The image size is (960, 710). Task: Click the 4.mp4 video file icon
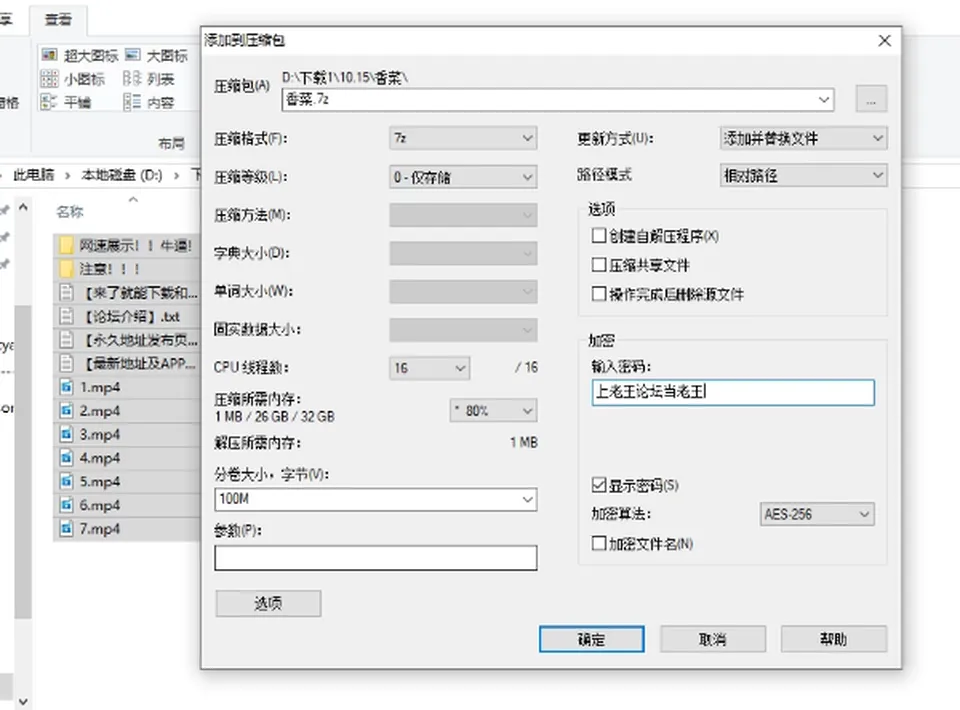(x=67, y=458)
